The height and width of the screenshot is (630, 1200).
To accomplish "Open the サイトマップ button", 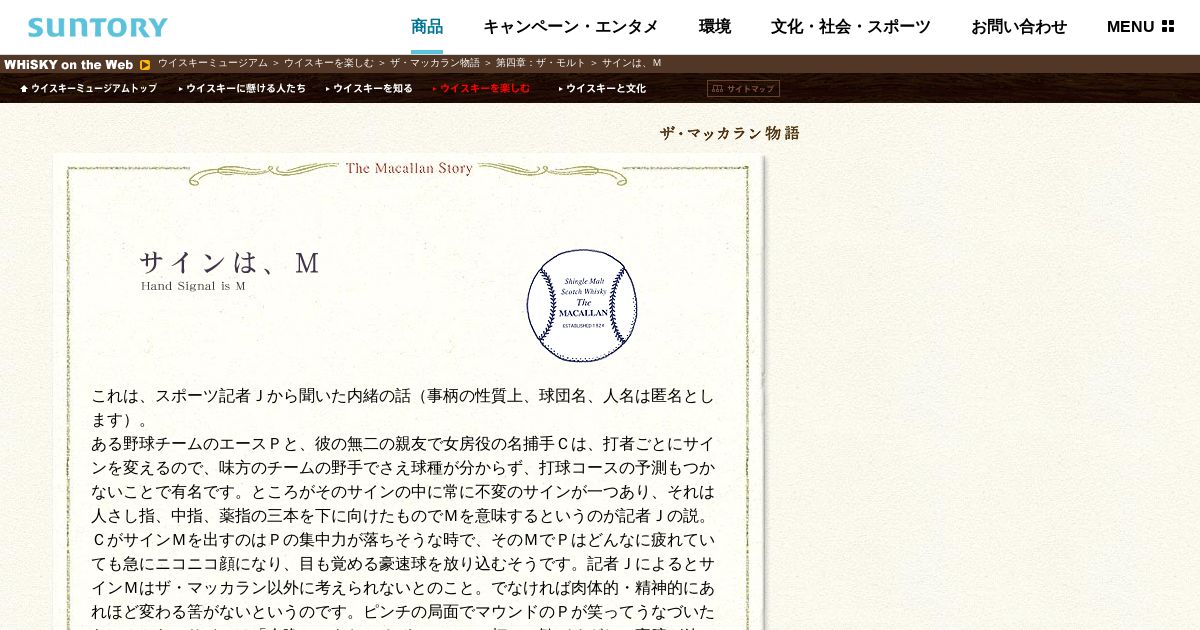I will 743,88.
